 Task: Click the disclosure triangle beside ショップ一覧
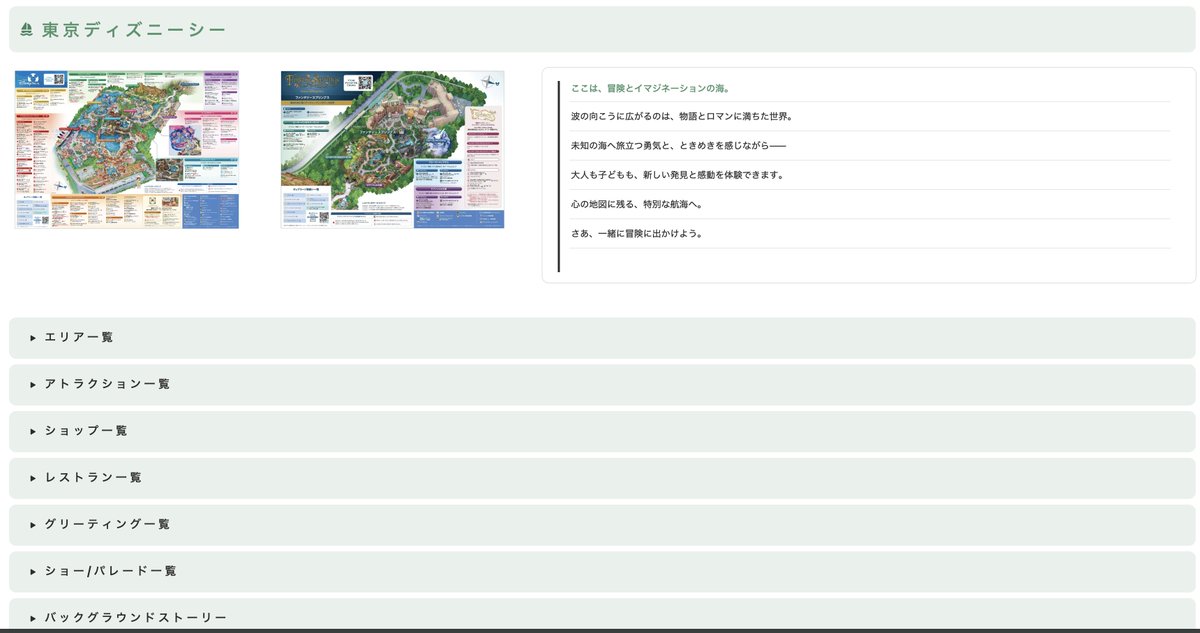[32, 431]
